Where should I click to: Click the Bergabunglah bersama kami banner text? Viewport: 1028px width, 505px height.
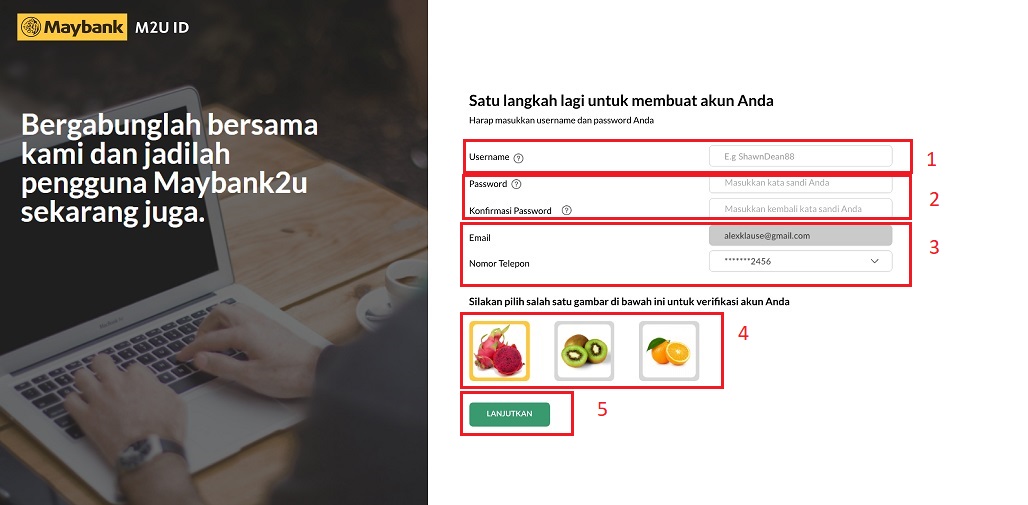coord(170,169)
